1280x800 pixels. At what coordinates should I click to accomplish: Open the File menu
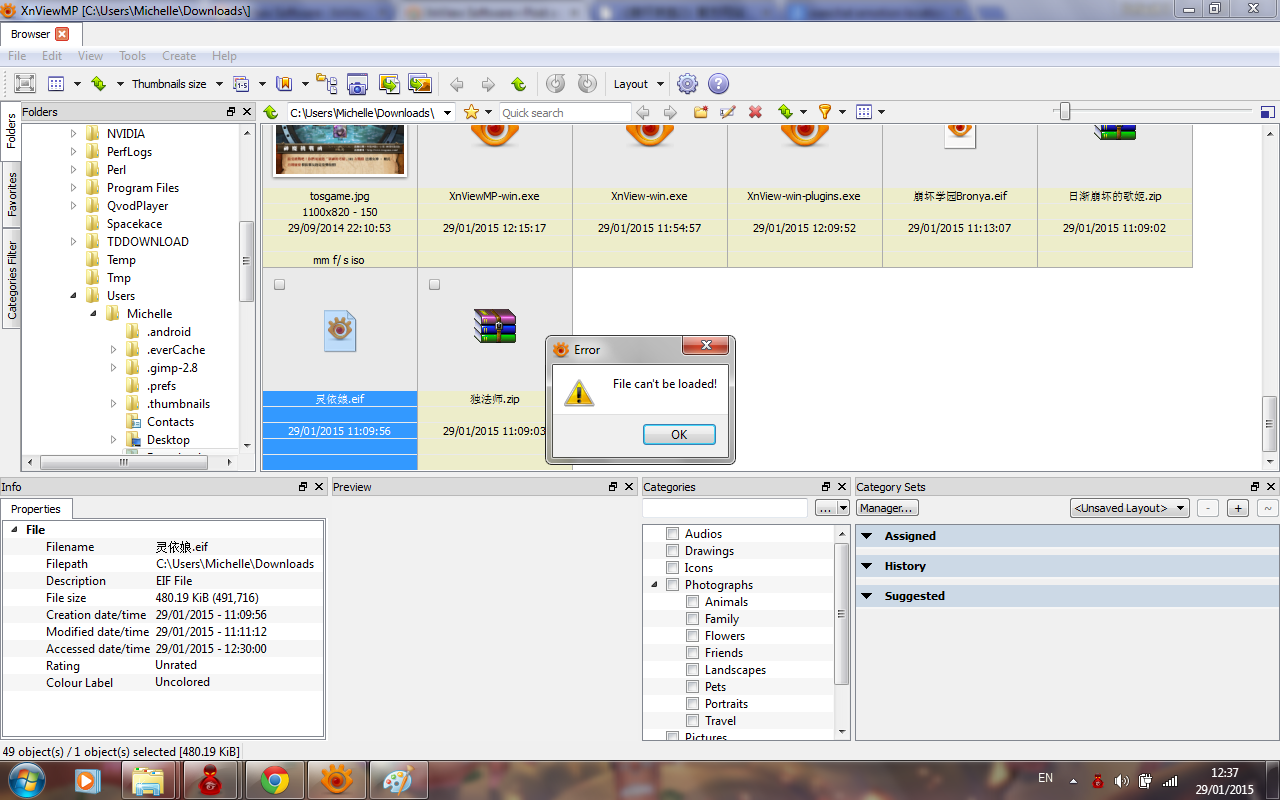tap(17, 56)
